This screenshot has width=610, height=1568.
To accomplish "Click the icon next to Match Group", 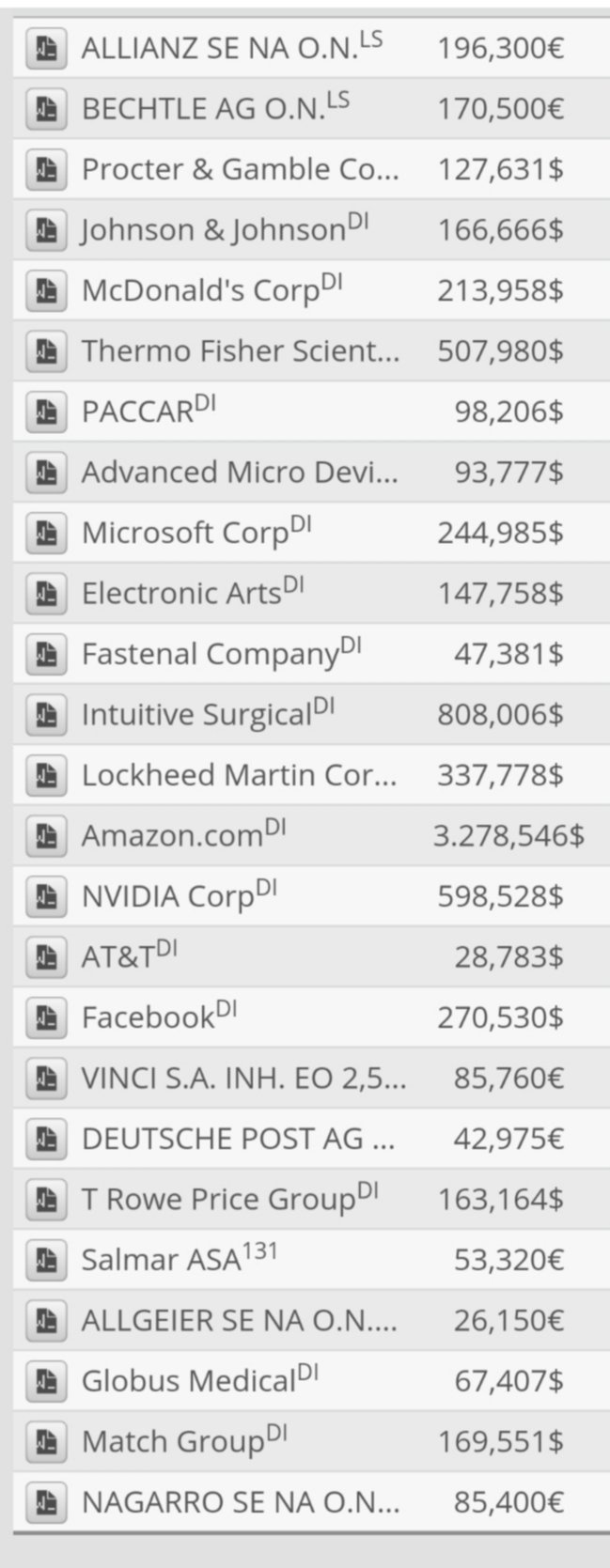I will [46, 1441].
